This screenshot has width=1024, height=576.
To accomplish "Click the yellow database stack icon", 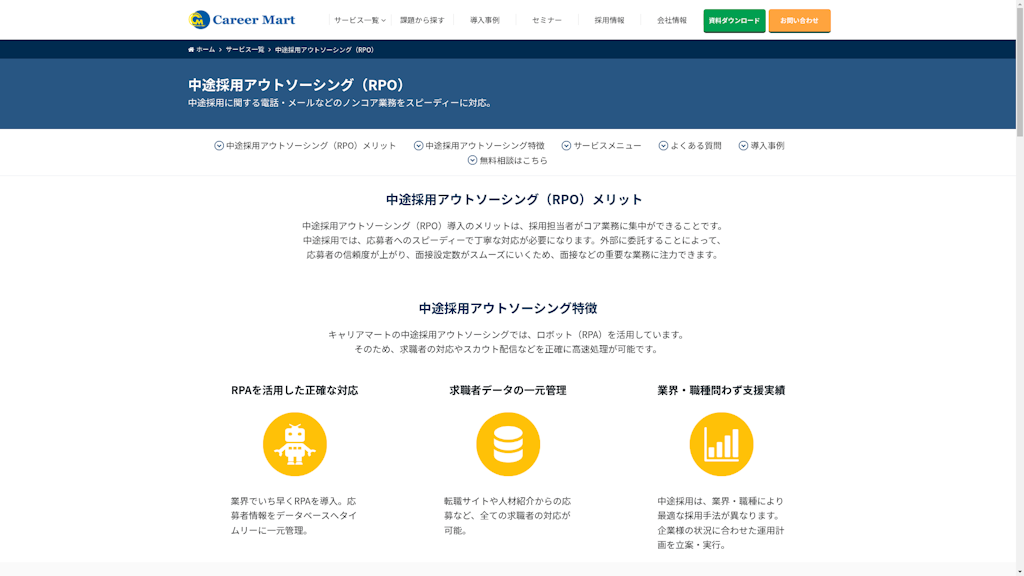I will 508,444.
